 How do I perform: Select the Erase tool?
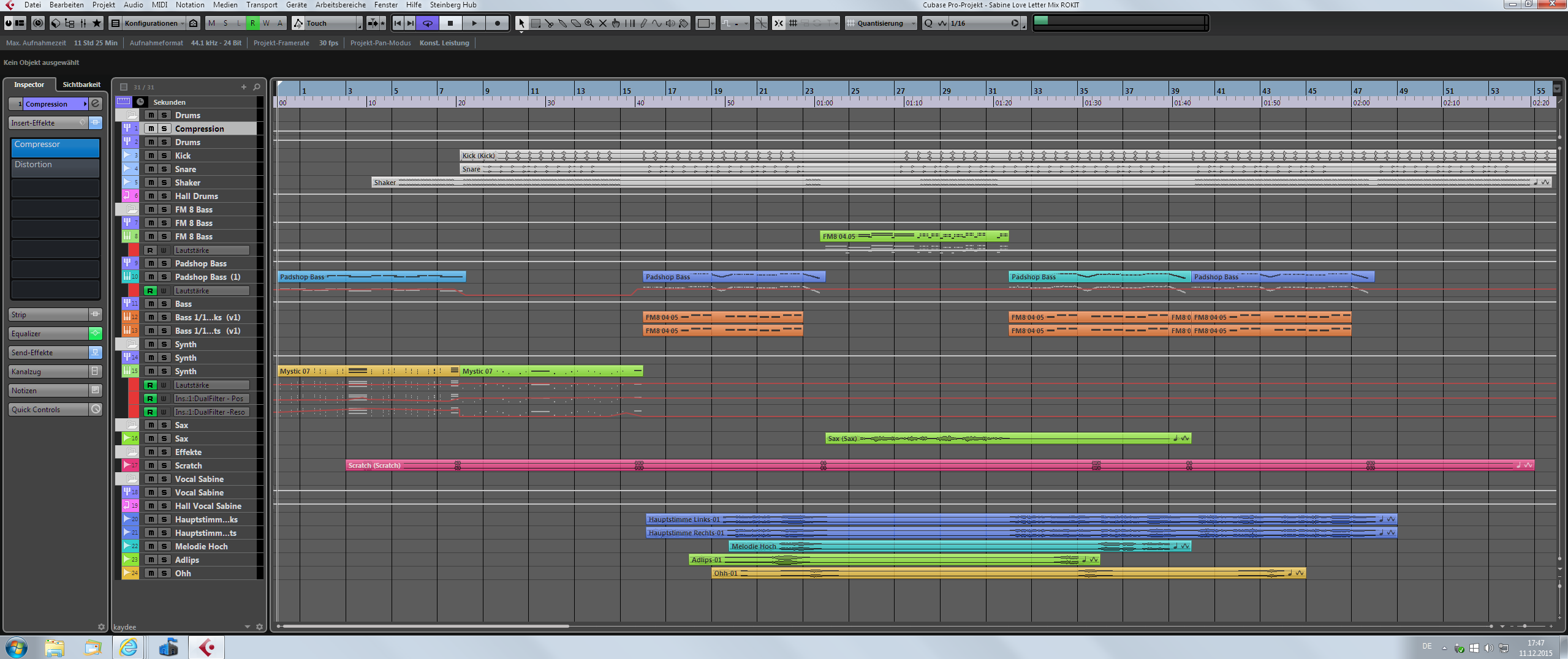click(575, 23)
